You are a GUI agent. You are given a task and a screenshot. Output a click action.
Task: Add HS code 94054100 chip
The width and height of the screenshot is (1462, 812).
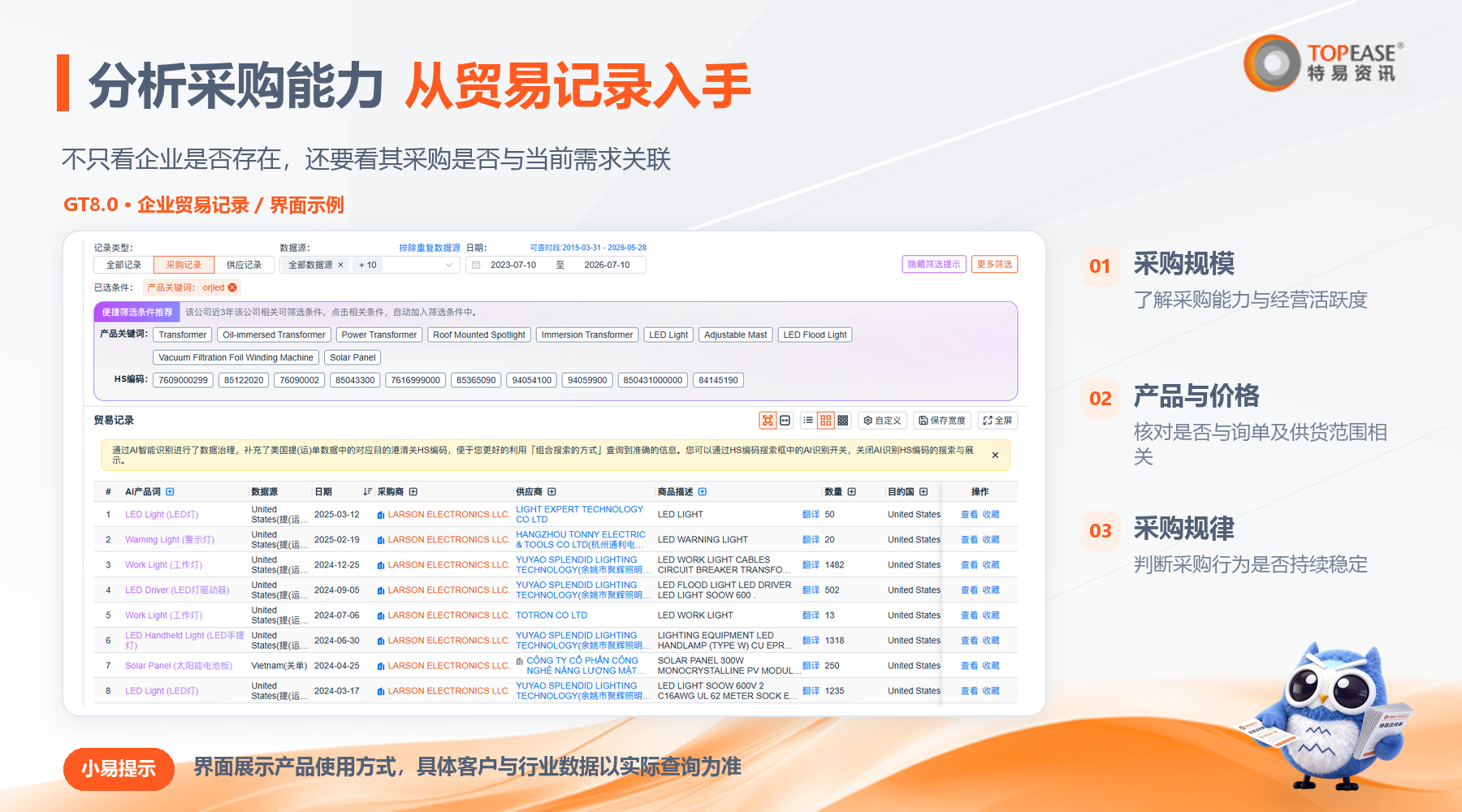(x=532, y=380)
